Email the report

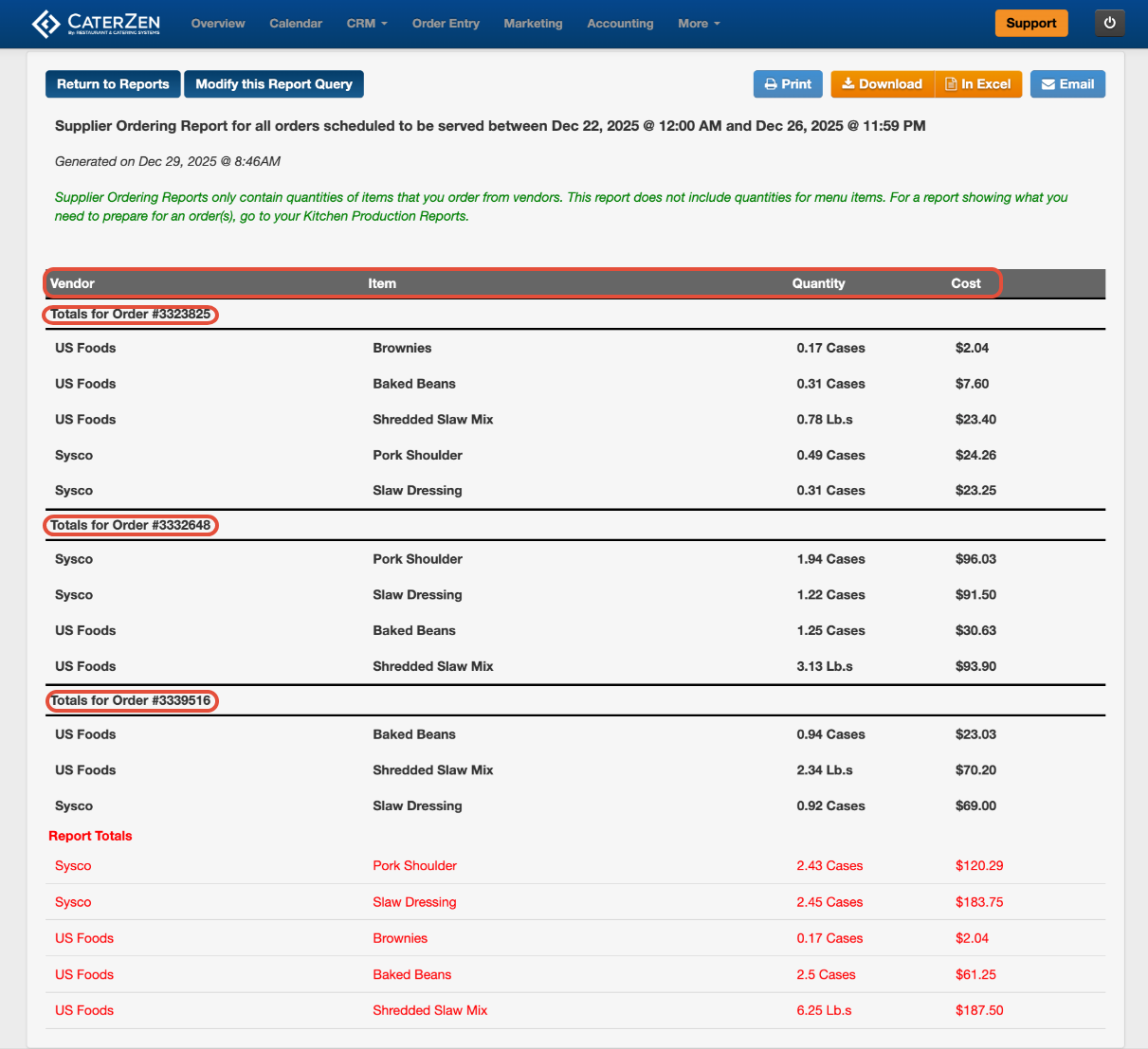tap(1067, 84)
